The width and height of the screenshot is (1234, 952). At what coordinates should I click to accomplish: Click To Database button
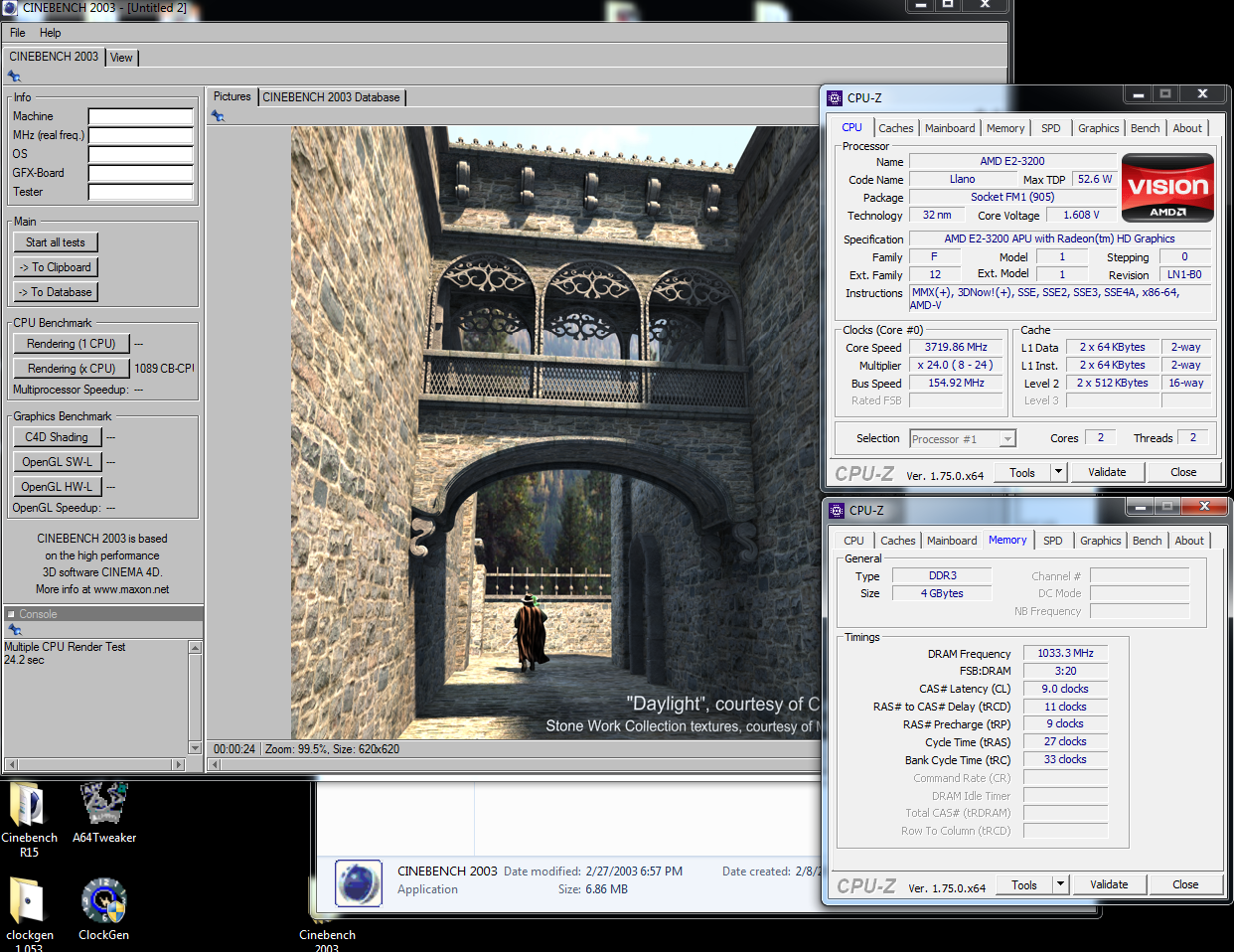(56, 292)
